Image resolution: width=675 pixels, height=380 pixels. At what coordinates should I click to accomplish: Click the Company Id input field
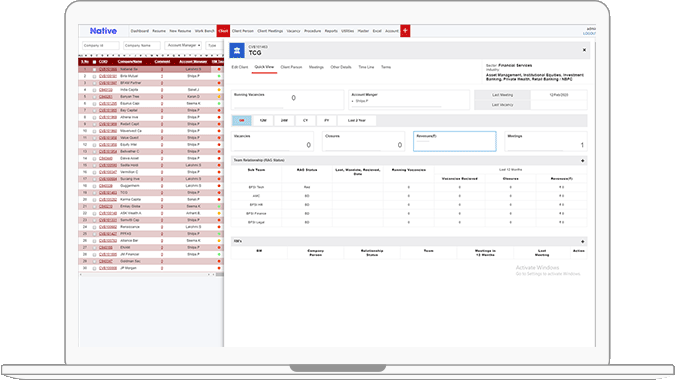click(x=100, y=45)
